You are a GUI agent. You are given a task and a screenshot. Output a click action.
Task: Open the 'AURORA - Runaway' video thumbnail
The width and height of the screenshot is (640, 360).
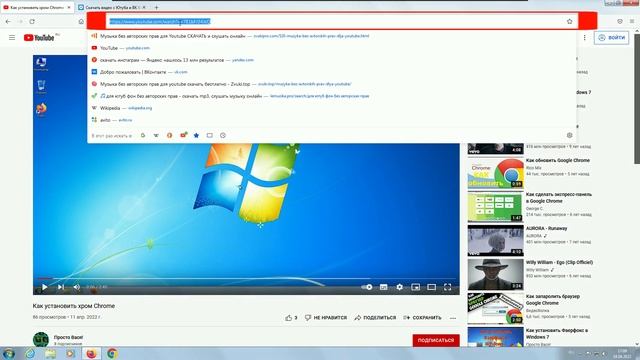click(496, 240)
